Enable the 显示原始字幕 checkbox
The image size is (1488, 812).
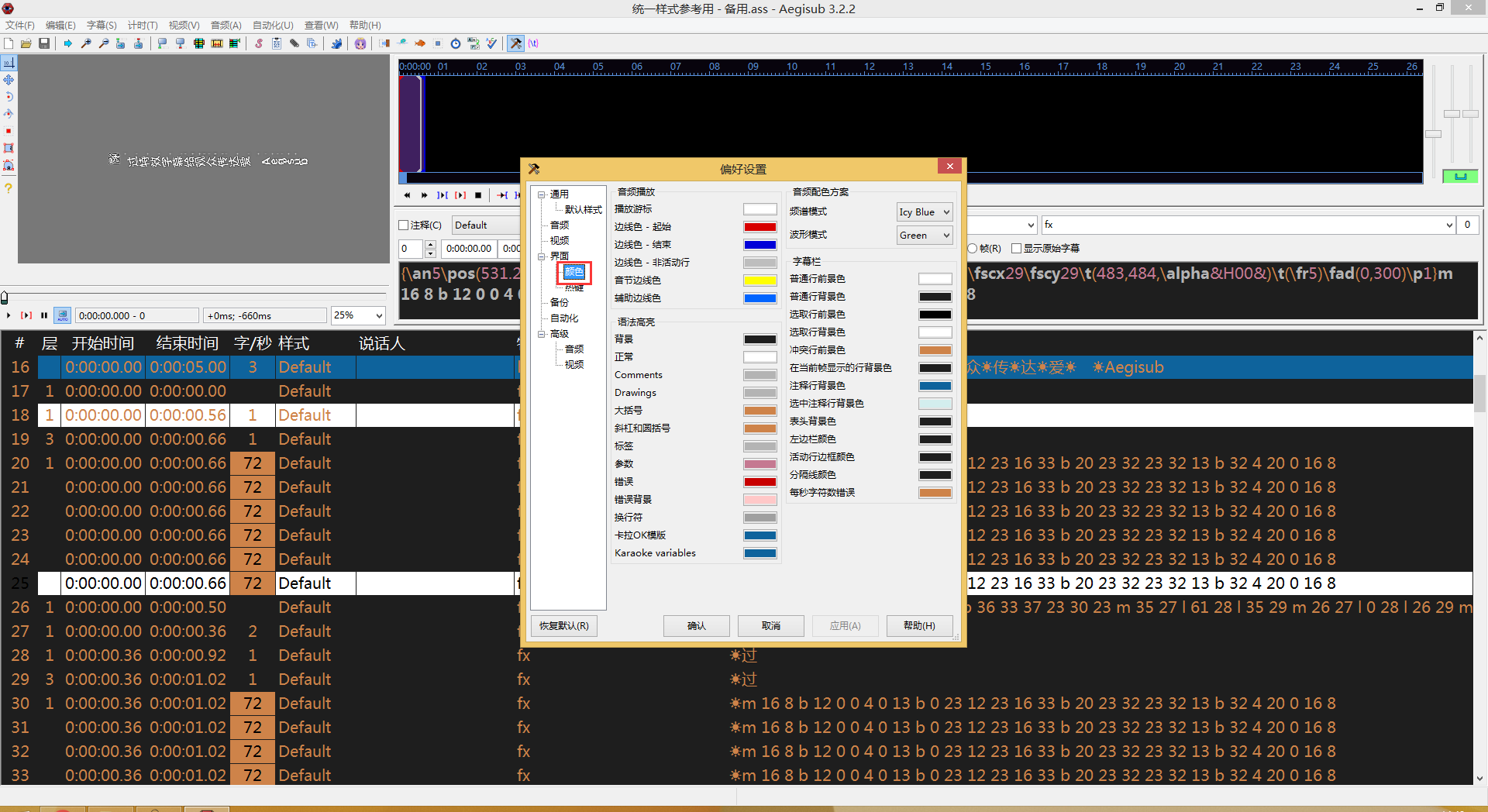[x=1045, y=249]
